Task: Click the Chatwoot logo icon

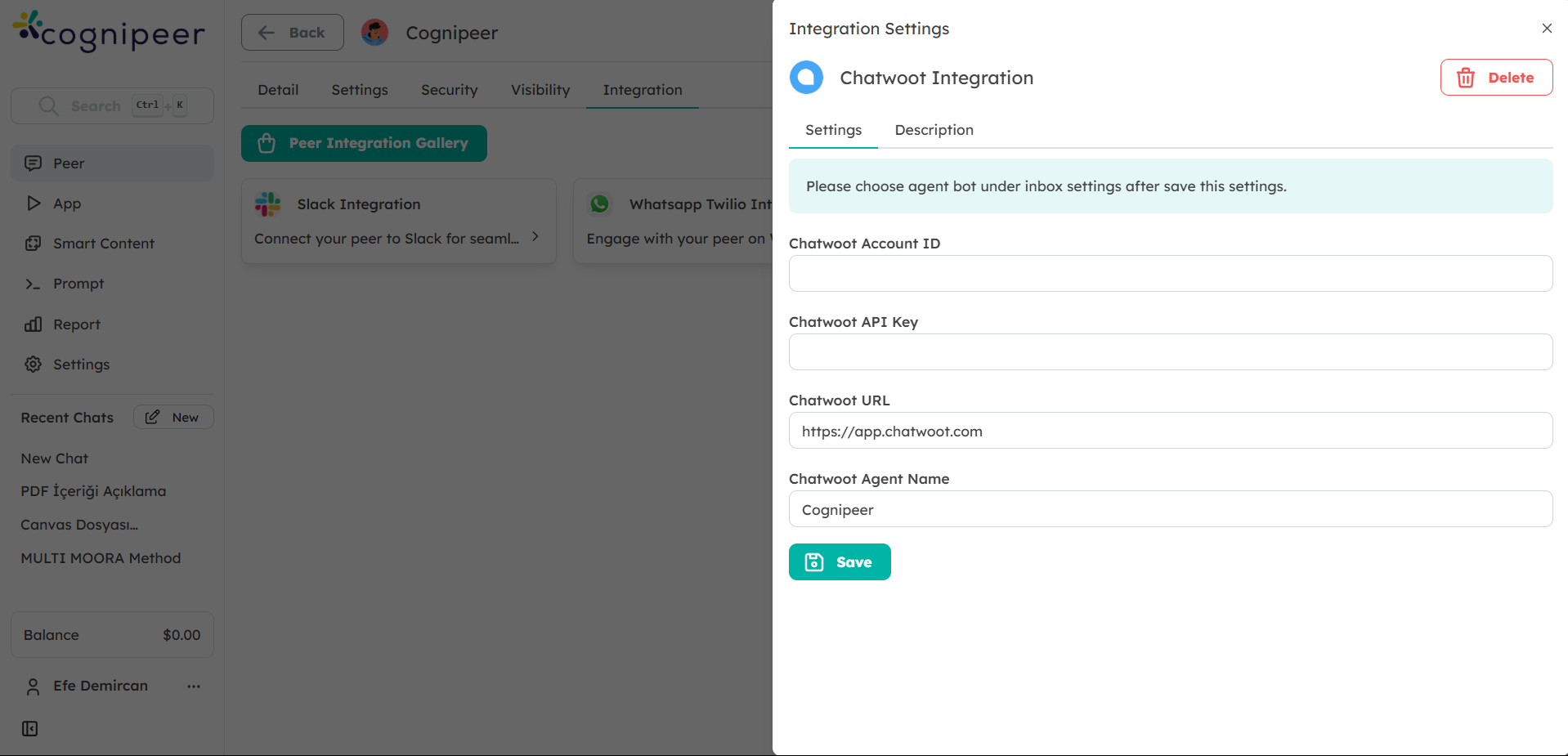Action: (x=806, y=78)
